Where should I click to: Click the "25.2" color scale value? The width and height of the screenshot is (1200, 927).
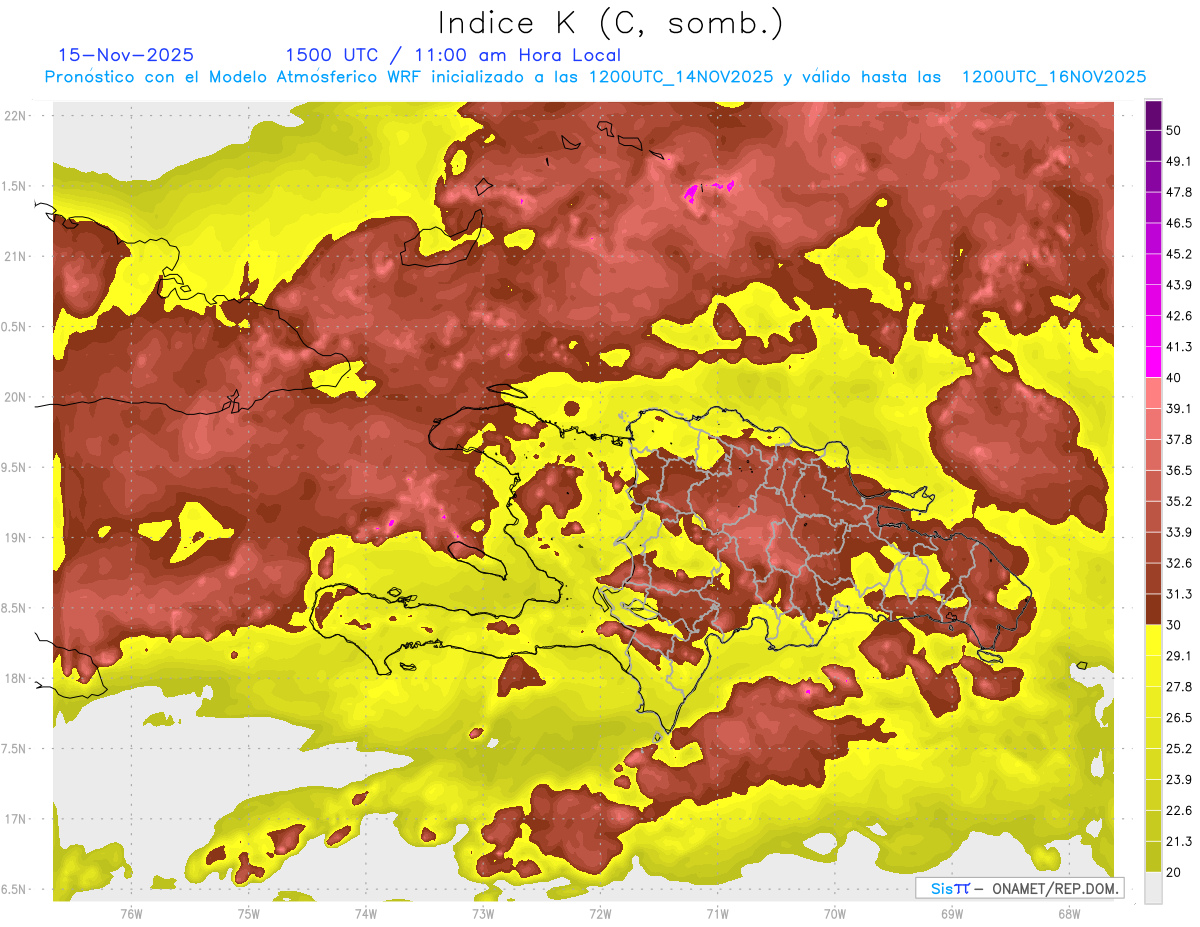[x=1179, y=749]
